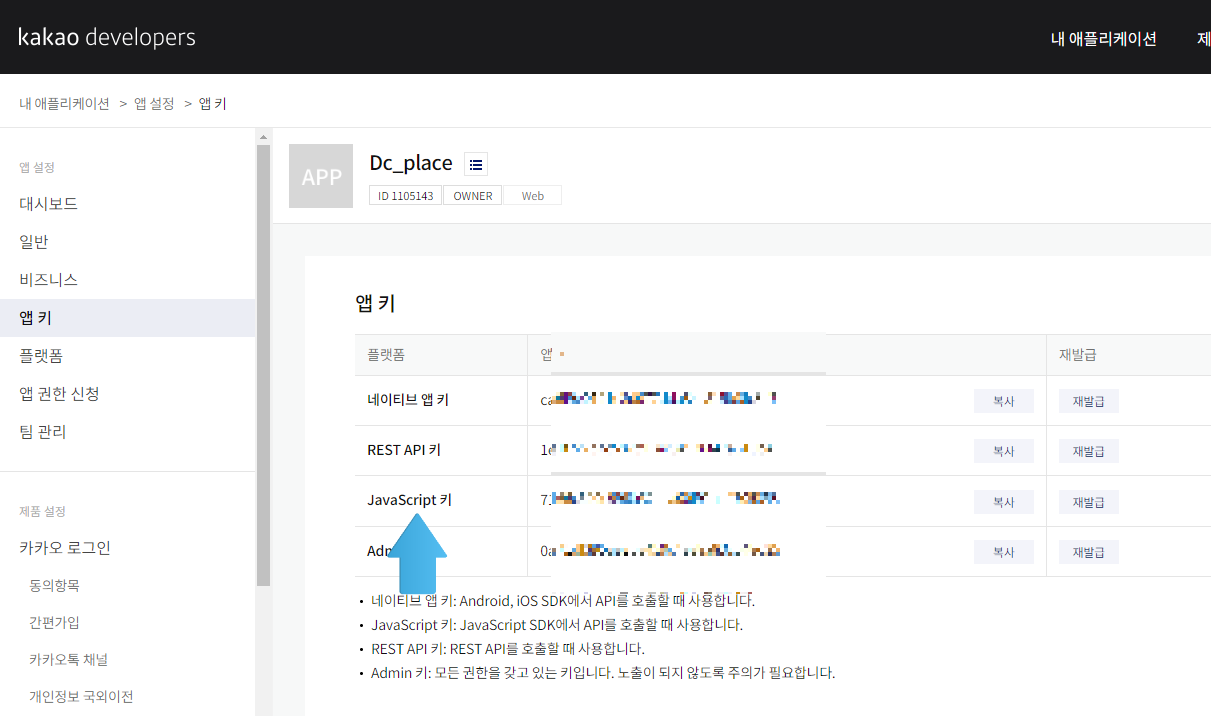
Task: Click the 네이티브 앱 키 row label
Action: point(408,400)
